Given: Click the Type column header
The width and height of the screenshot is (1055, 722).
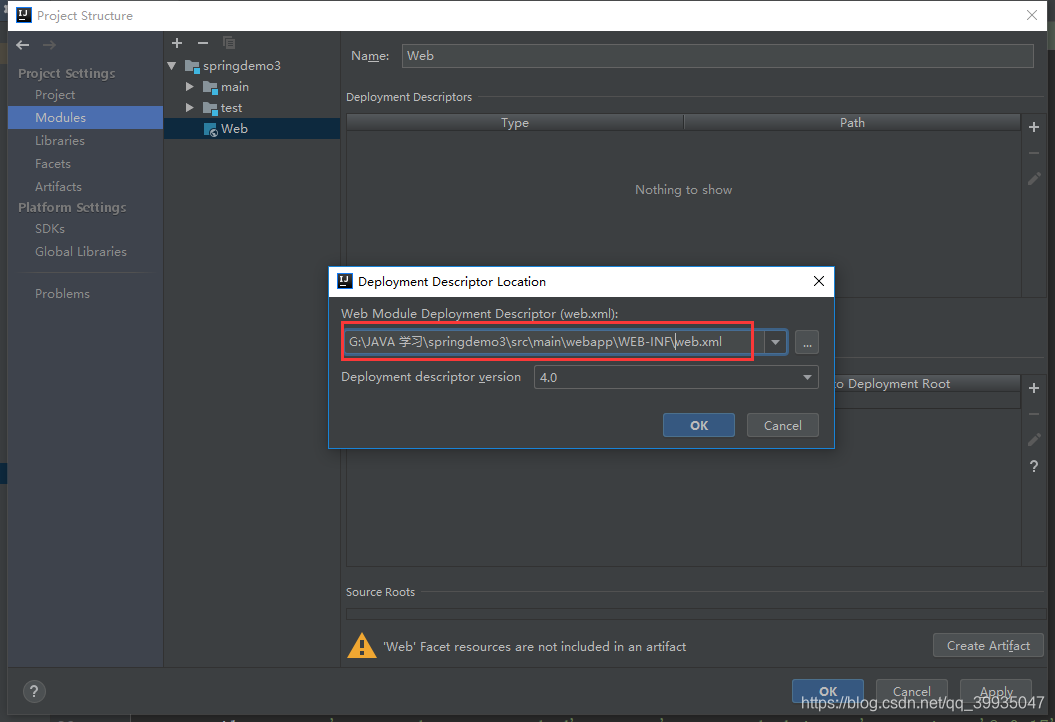Looking at the screenshot, I should coord(515,122).
